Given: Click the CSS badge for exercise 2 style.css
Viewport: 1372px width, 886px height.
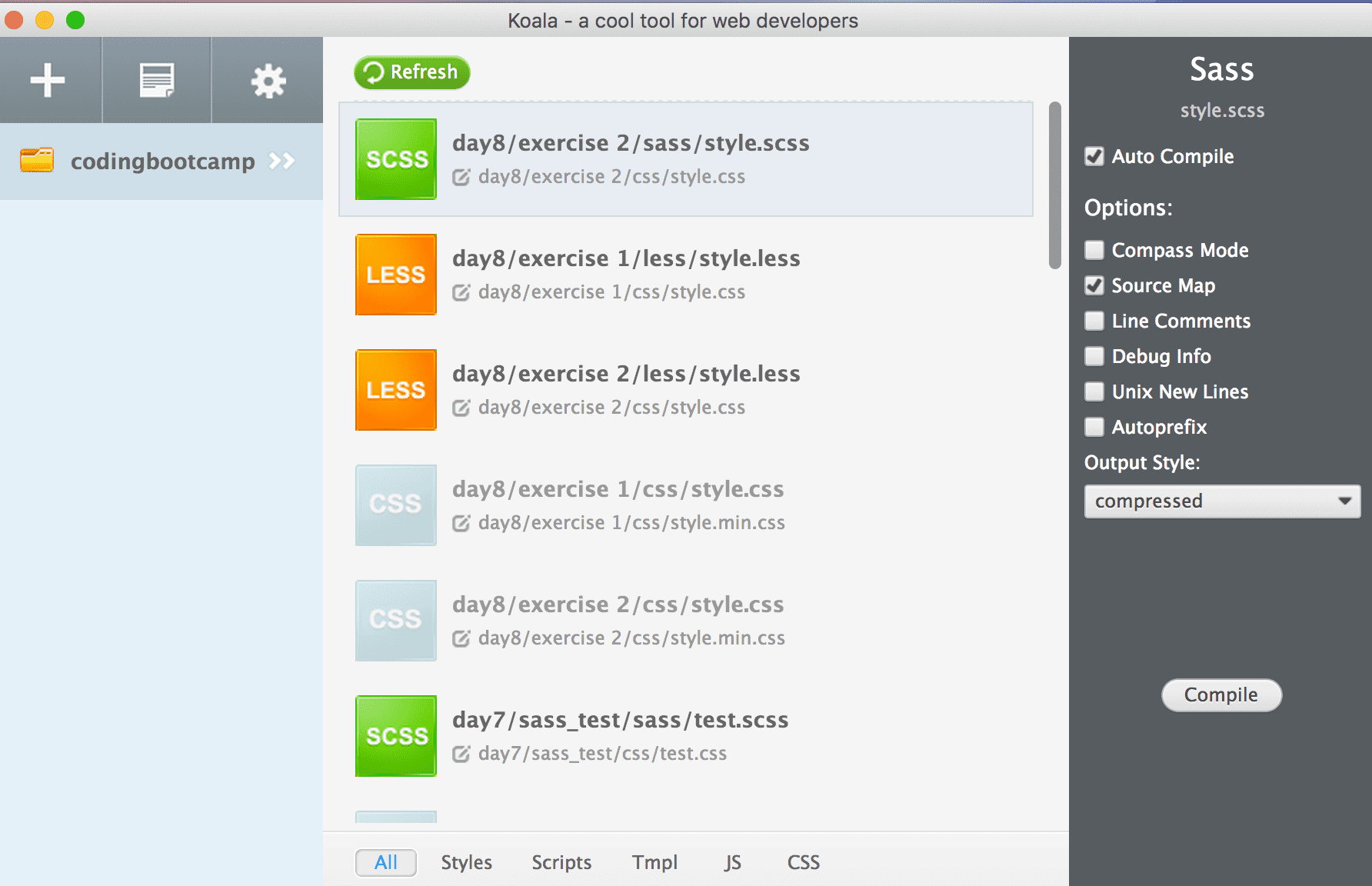Looking at the screenshot, I should [x=396, y=621].
